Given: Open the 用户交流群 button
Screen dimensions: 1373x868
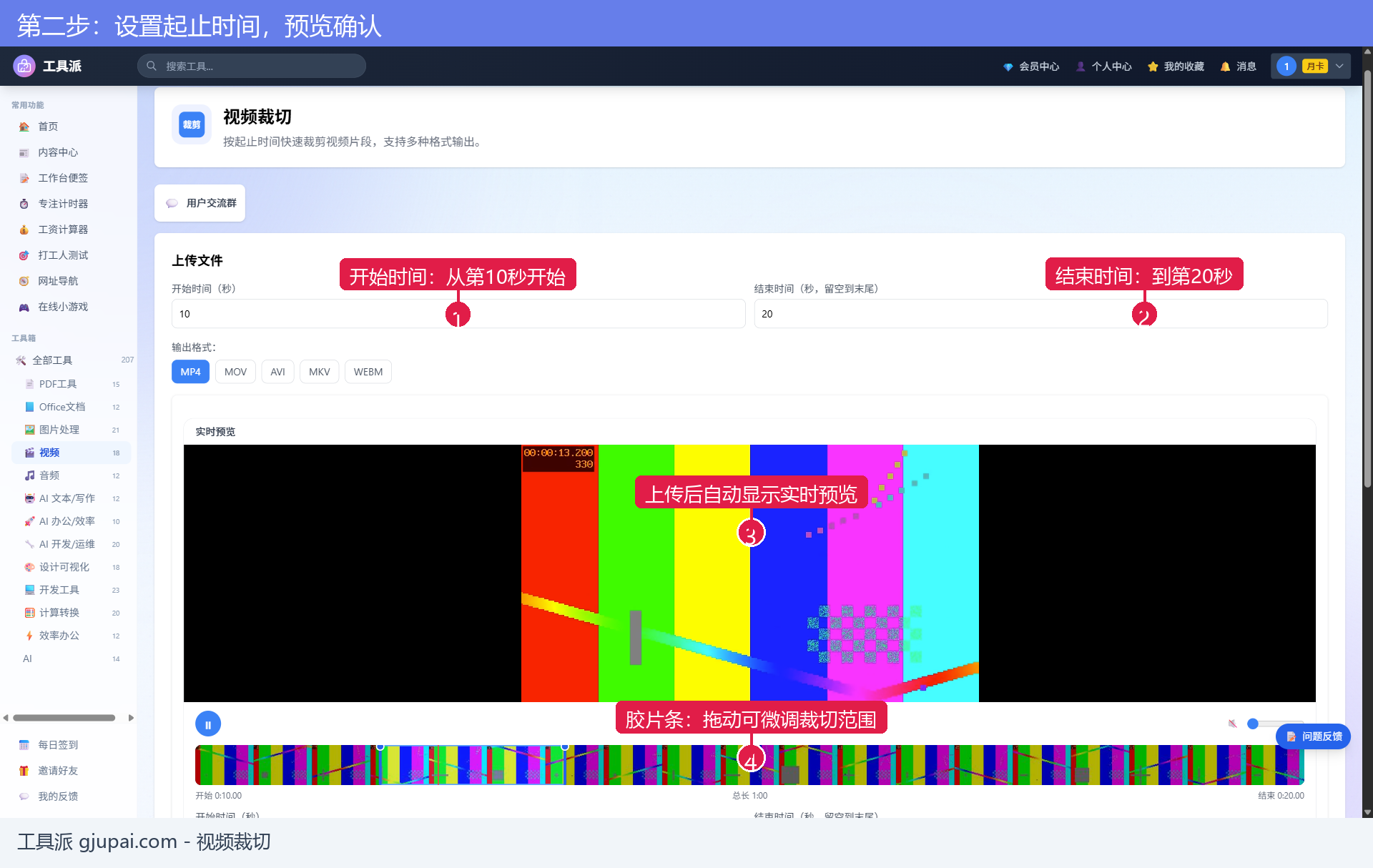Looking at the screenshot, I should click(200, 203).
